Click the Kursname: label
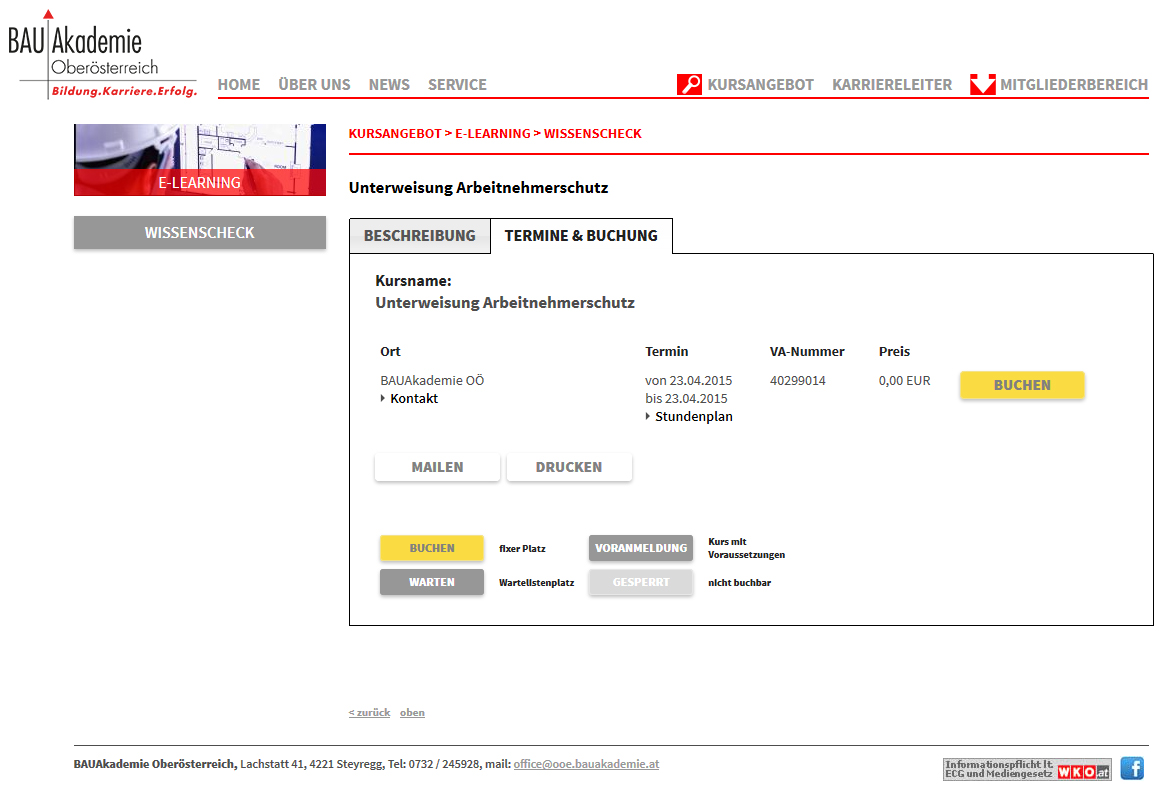The width and height of the screenshot is (1168, 801). click(413, 281)
